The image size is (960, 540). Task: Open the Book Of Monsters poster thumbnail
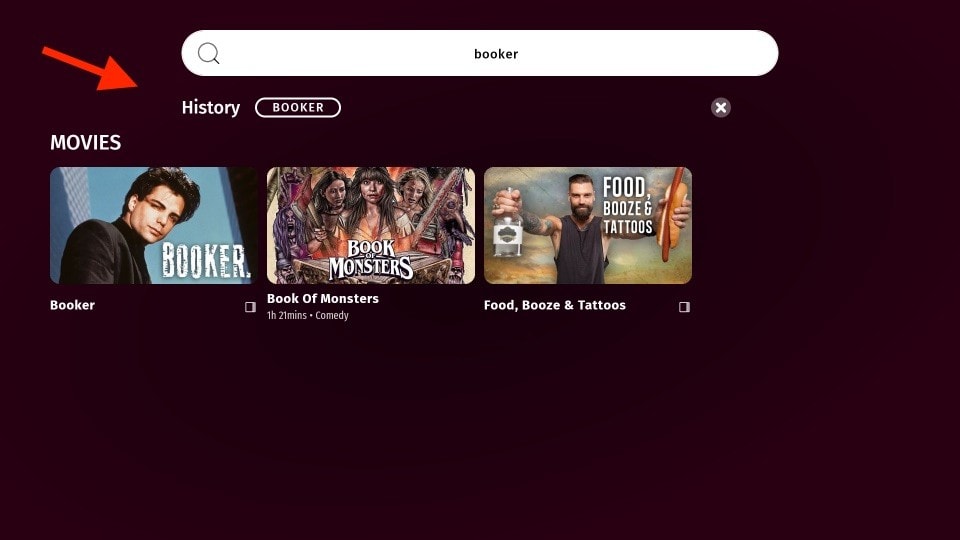(370, 225)
